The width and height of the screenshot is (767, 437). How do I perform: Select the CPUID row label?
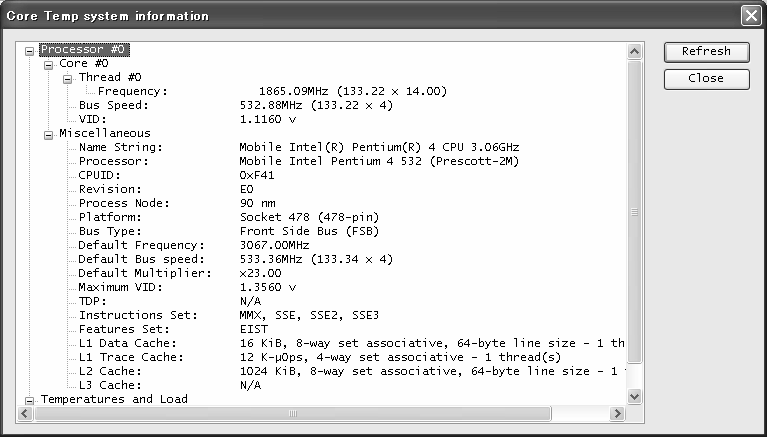[99, 175]
